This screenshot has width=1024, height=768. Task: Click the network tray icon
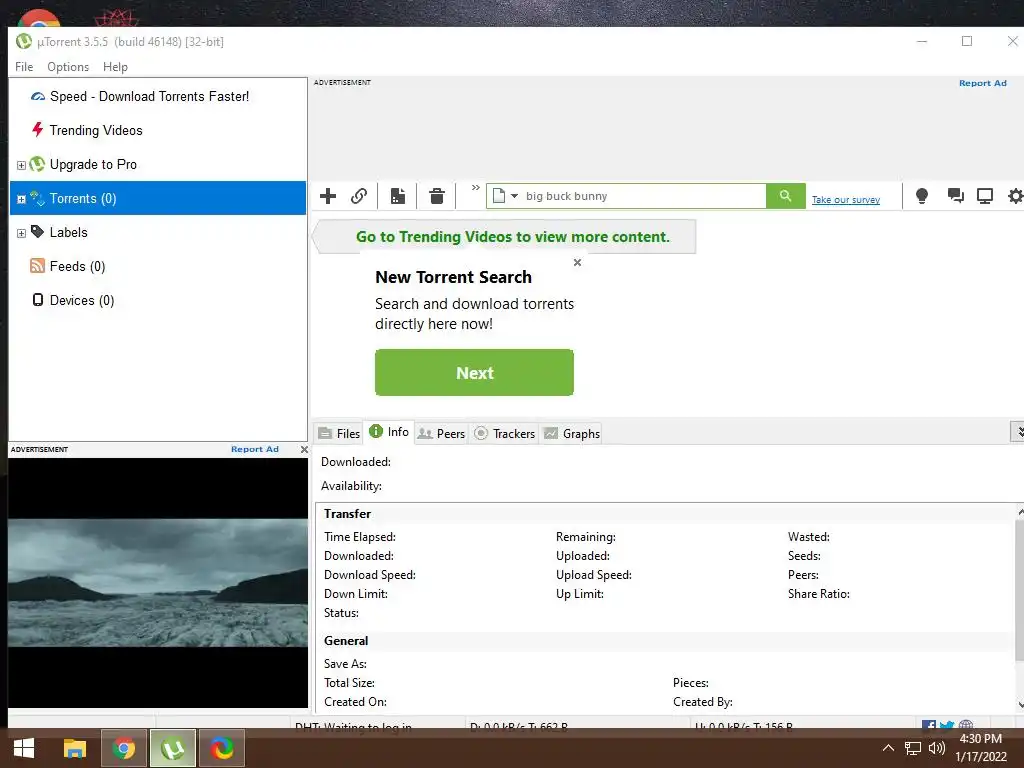coord(912,748)
